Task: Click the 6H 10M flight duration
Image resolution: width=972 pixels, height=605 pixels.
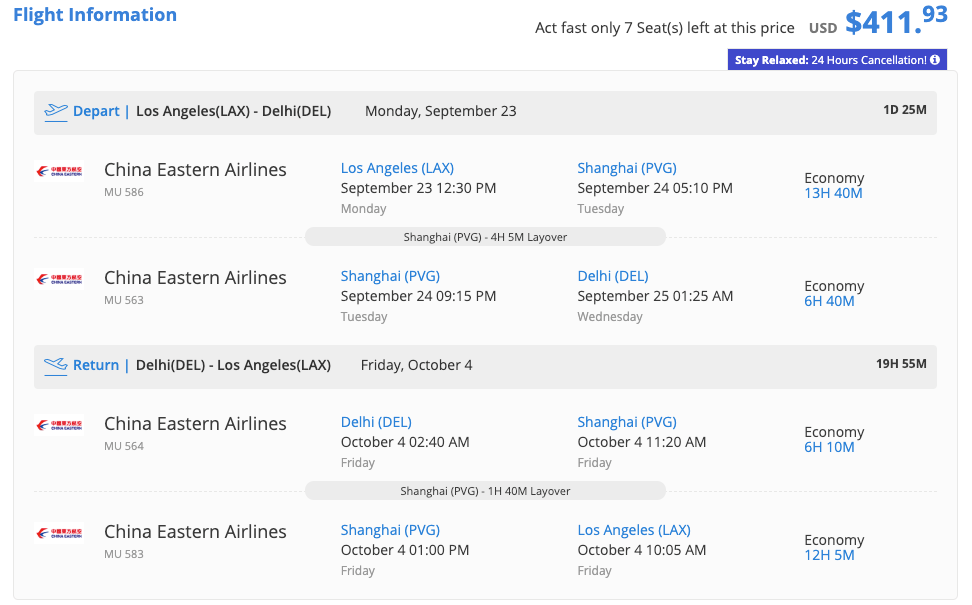Action: 829,447
